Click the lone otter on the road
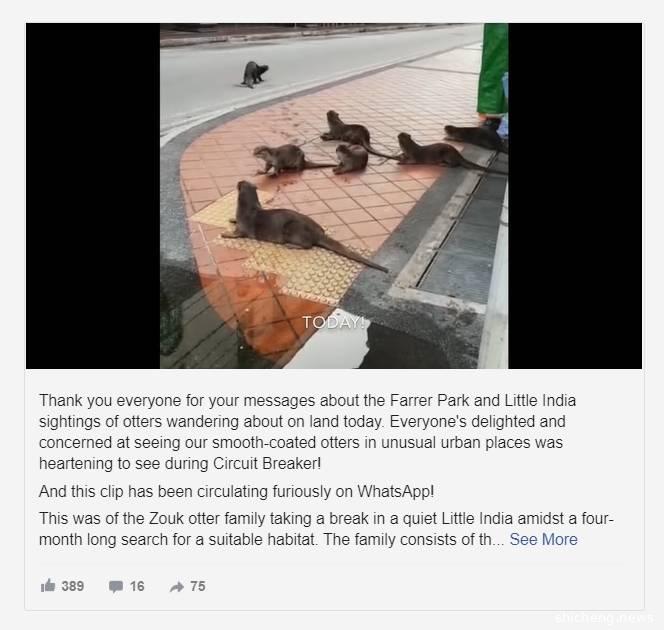 coord(254,74)
